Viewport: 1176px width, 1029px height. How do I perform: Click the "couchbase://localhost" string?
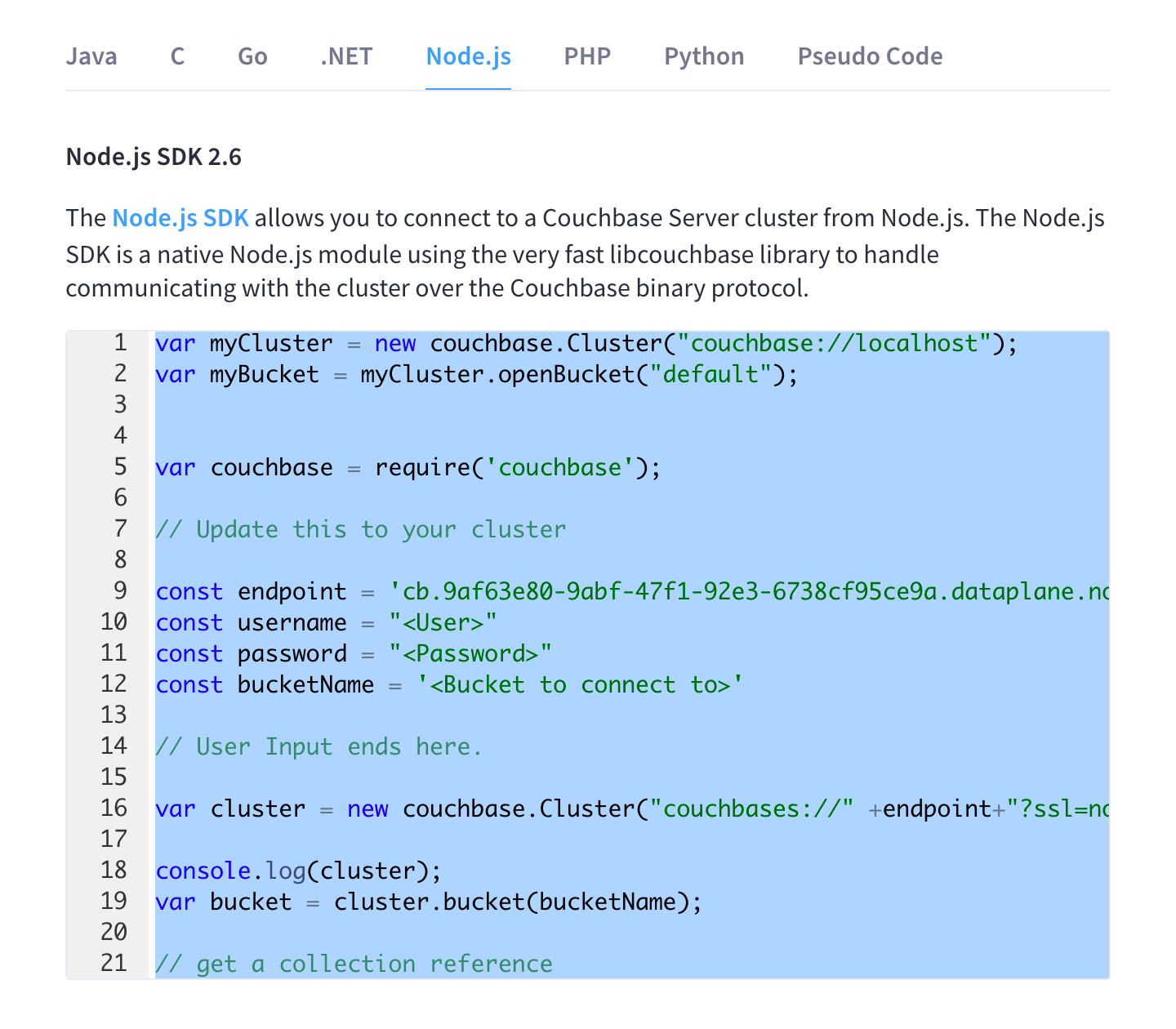click(x=834, y=343)
